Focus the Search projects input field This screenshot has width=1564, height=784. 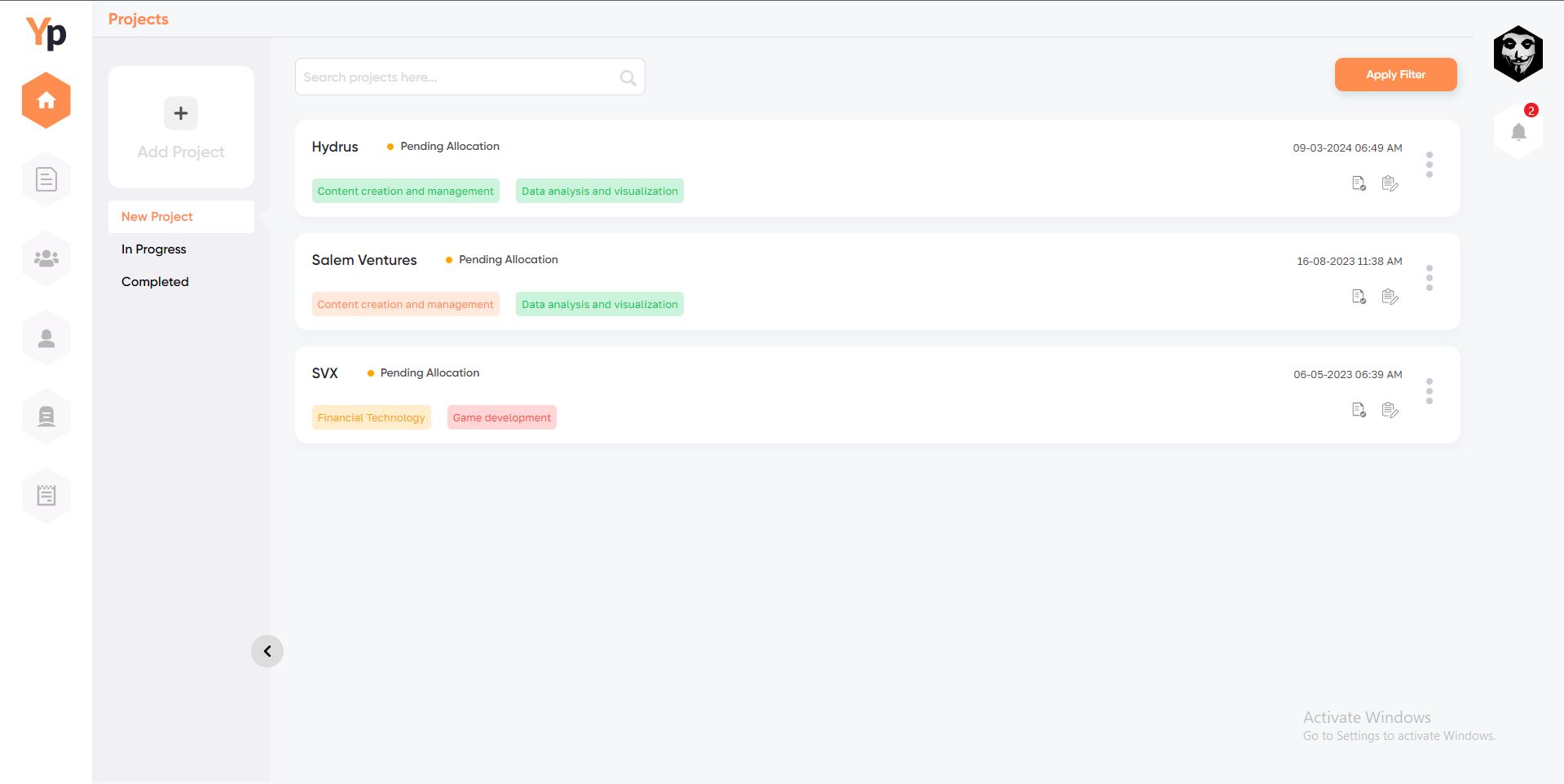point(469,77)
